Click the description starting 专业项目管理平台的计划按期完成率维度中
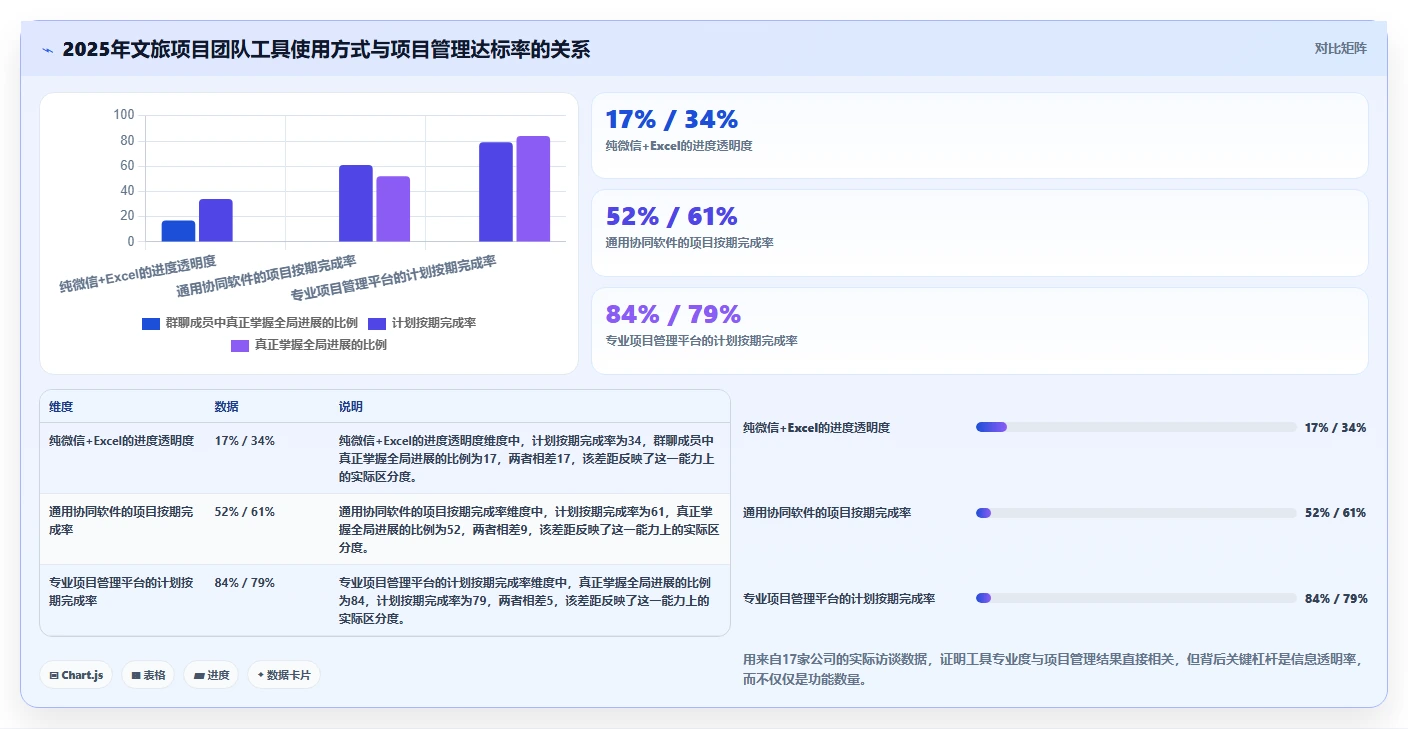Image resolution: width=1408 pixels, height=729 pixels. [x=525, y=600]
